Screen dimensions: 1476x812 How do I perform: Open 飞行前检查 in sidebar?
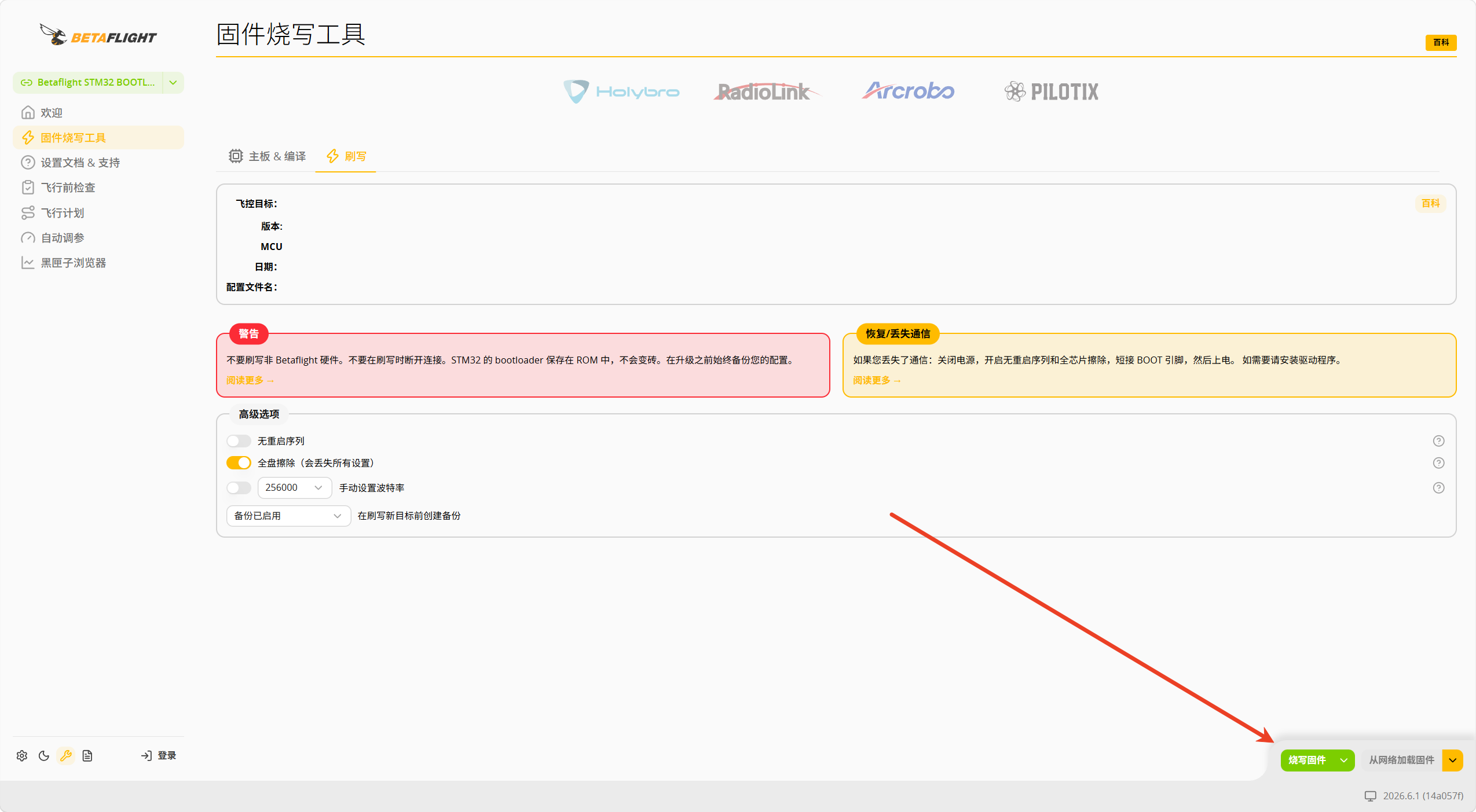(x=98, y=188)
